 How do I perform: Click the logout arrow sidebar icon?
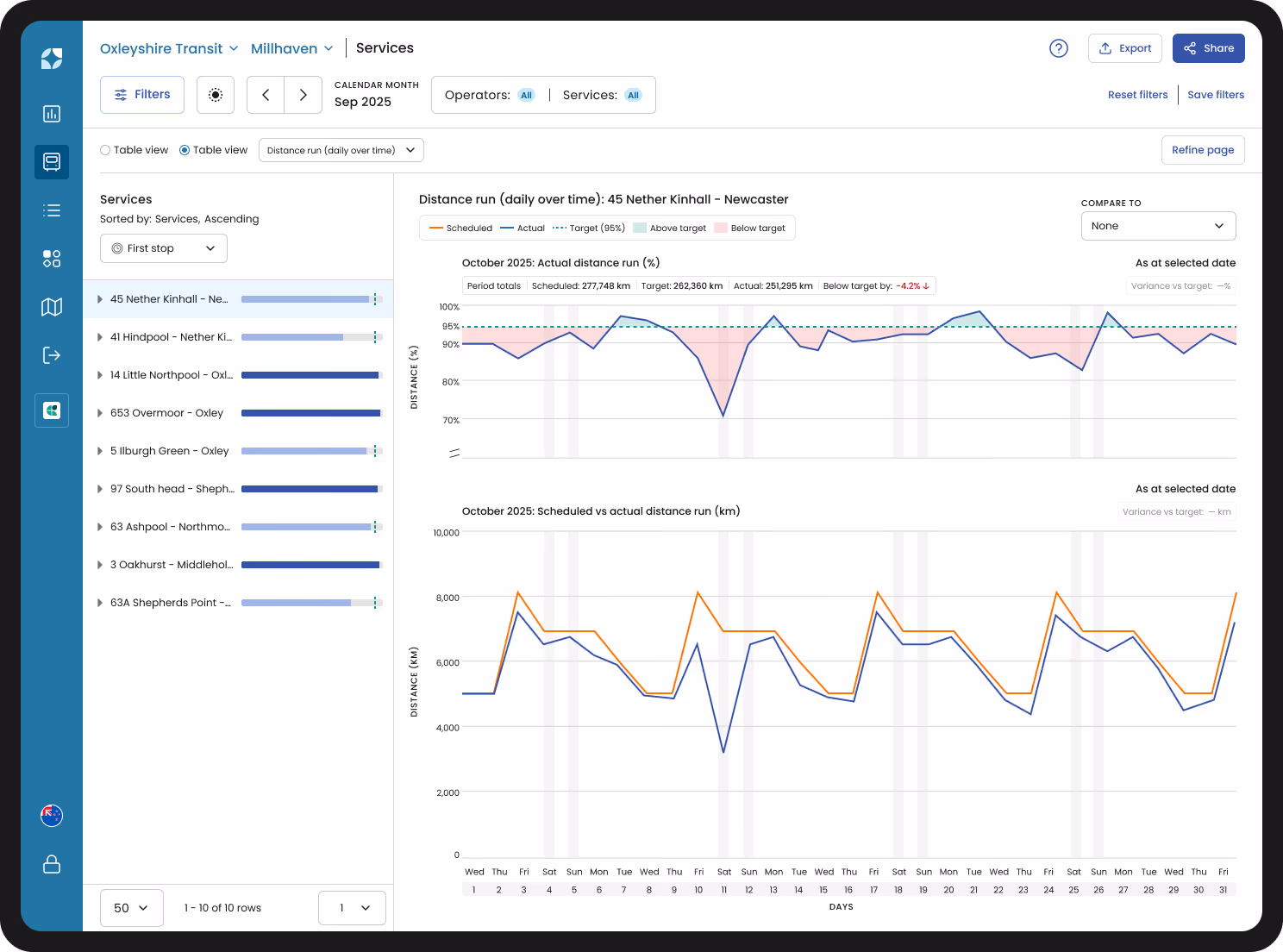coord(52,355)
